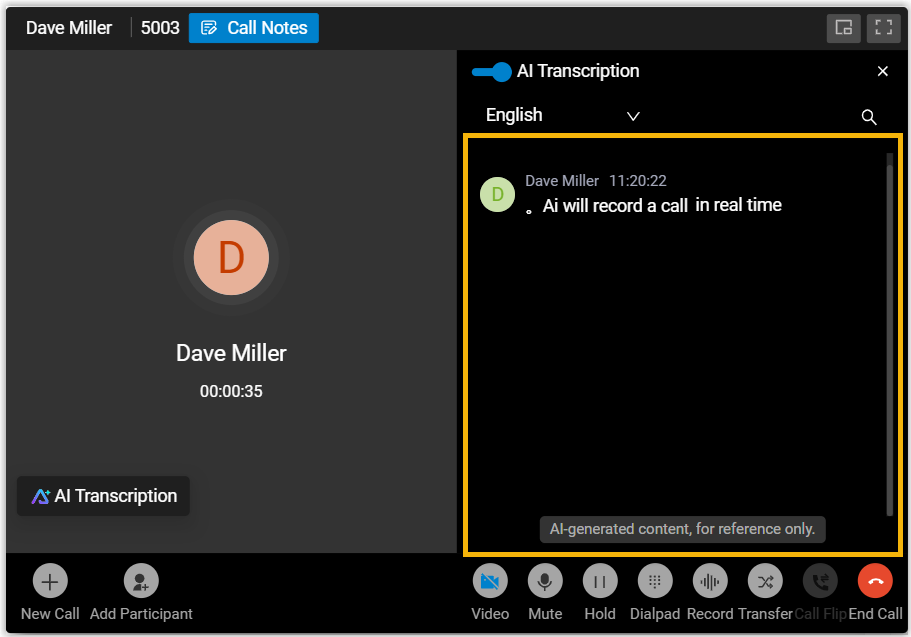Open Call Notes
Screen dimensions: 911x637
click(x=254, y=28)
